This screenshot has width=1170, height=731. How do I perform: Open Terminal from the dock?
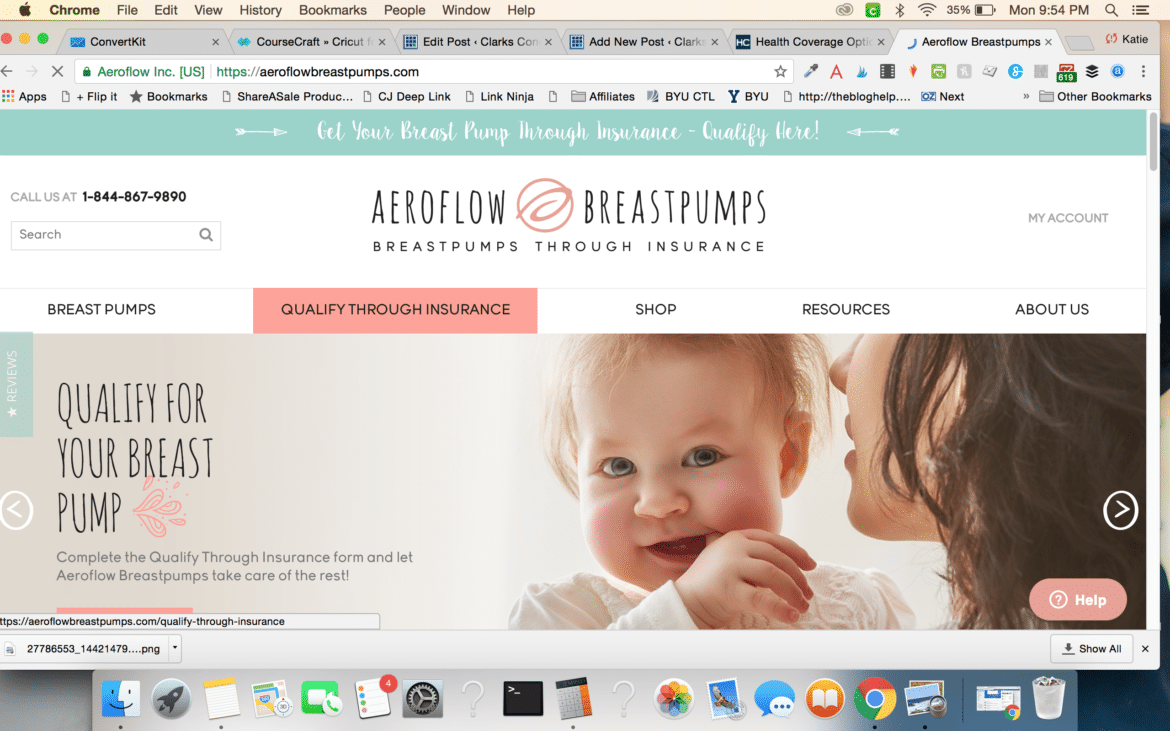(522, 699)
